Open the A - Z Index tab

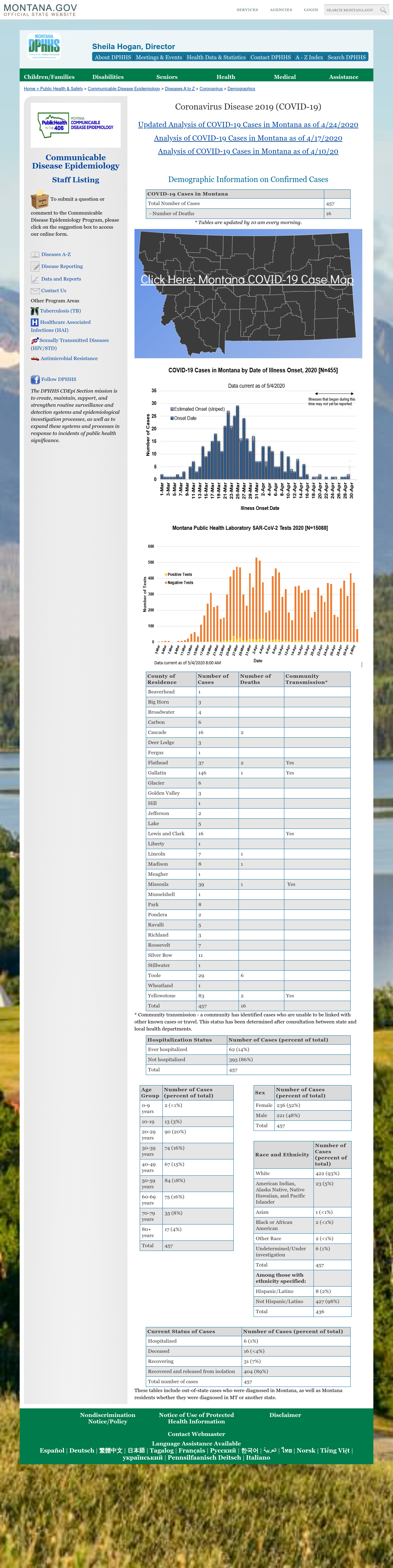[x=309, y=57]
